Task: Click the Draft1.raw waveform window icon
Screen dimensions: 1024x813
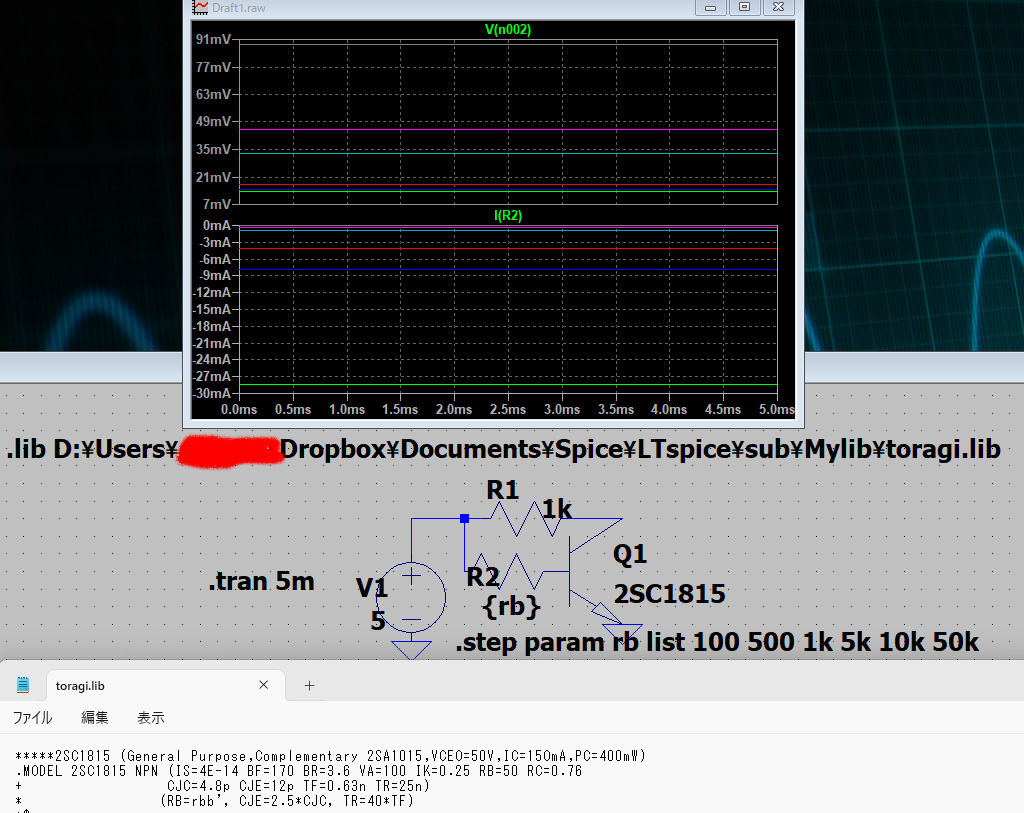Action: pos(200,8)
